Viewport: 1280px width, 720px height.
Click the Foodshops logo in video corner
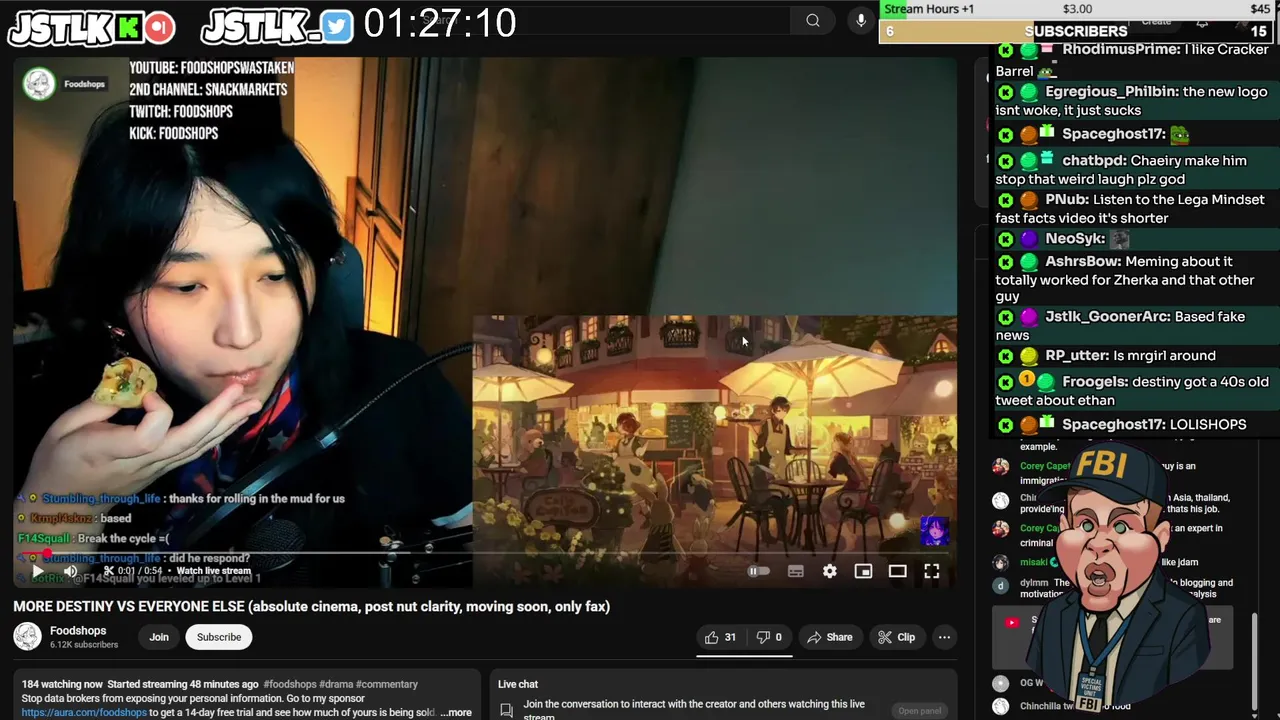(39, 84)
